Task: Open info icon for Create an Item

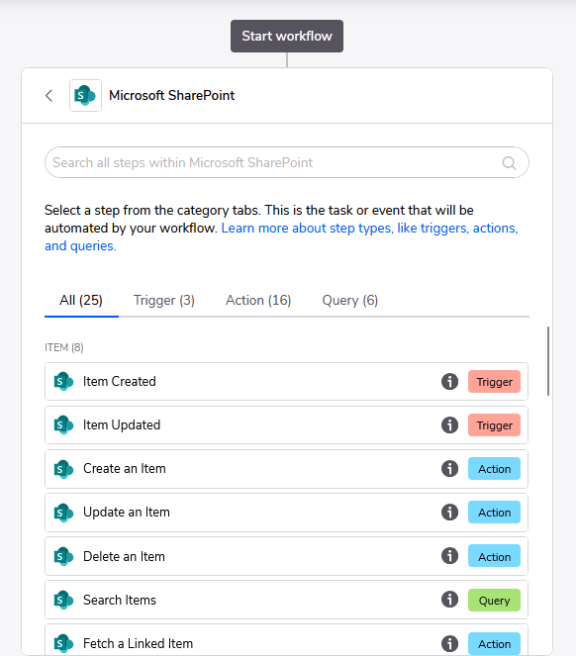Action: (x=450, y=469)
